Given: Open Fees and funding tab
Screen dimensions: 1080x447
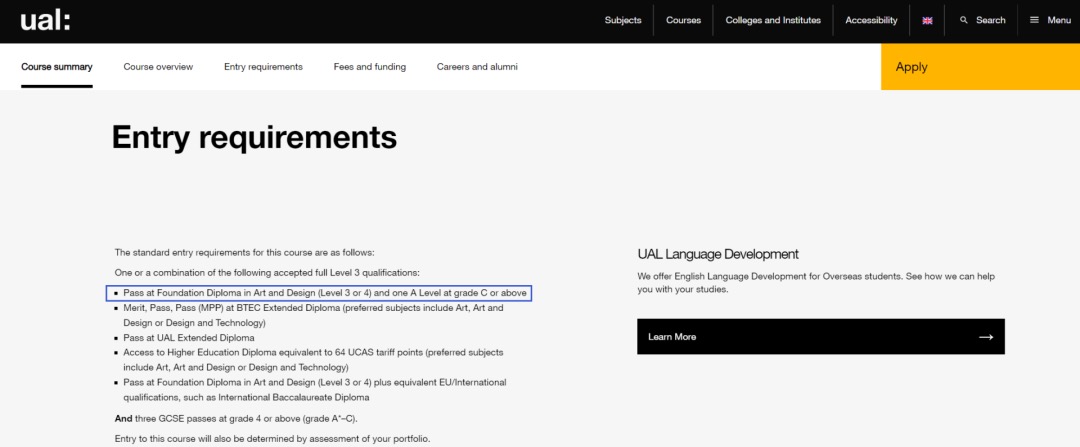Looking at the screenshot, I should coord(370,67).
